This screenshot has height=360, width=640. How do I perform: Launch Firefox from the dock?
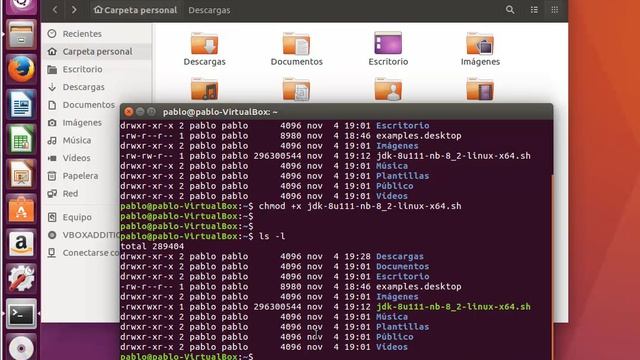tap(21, 69)
